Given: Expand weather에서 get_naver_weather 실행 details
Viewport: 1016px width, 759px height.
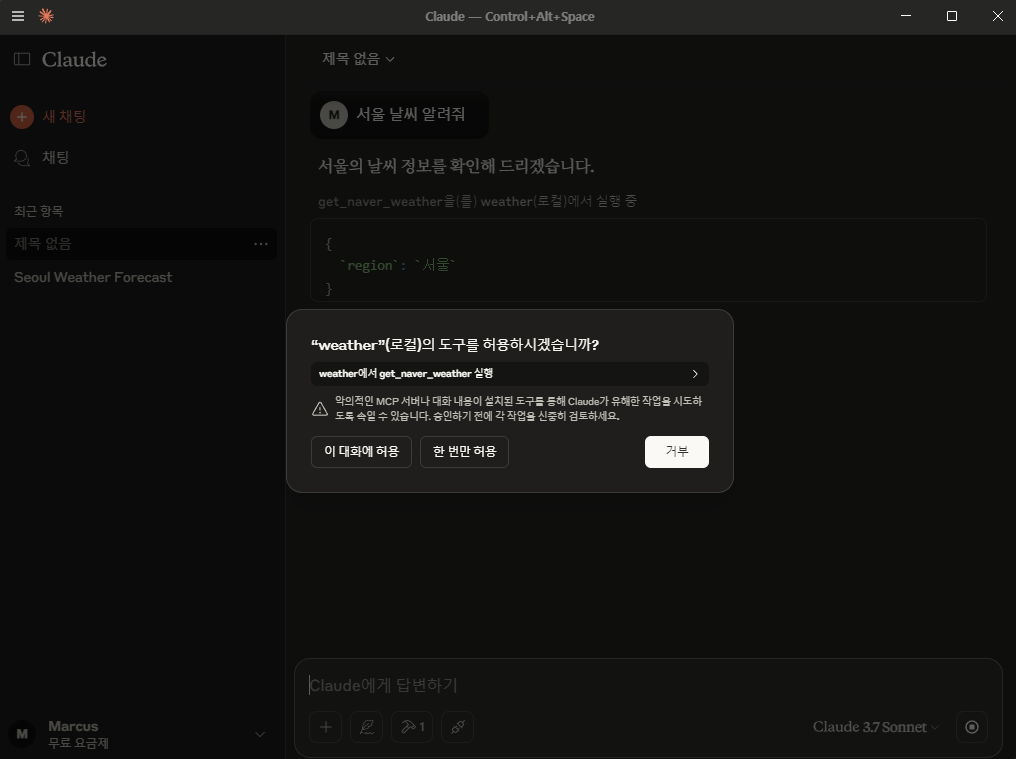Looking at the screenshot, I should (x=509, y=374).
